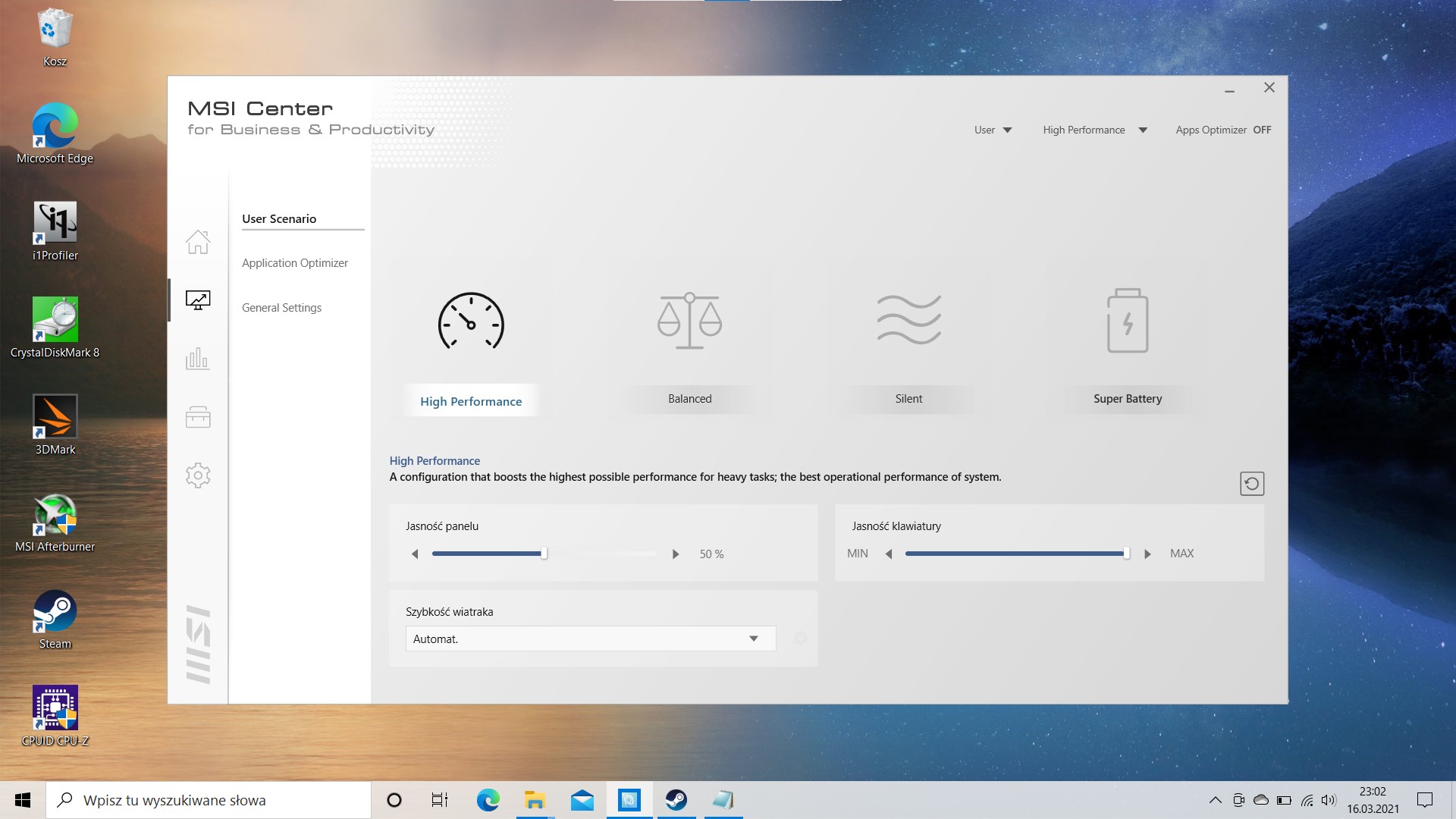This screenshot has width=1456, height=819.
Task: Expand the User dropdown
Action: coord(993,130)
